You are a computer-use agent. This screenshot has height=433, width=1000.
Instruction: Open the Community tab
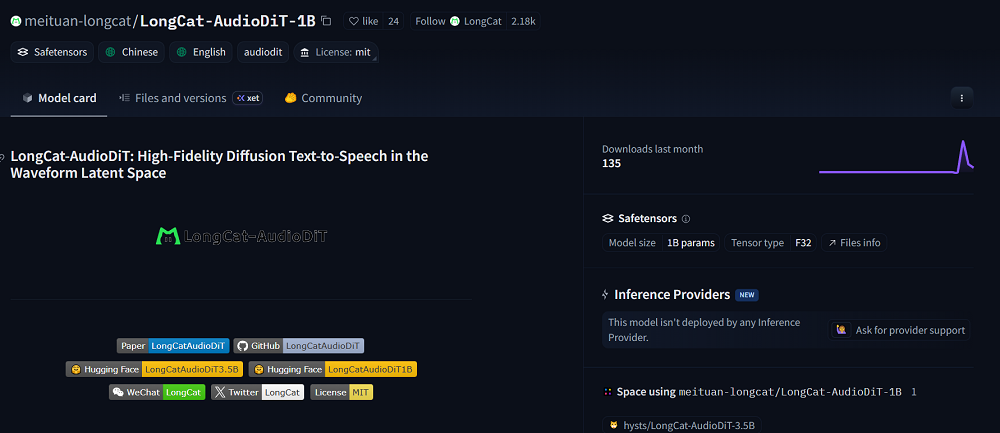[323, 98]
